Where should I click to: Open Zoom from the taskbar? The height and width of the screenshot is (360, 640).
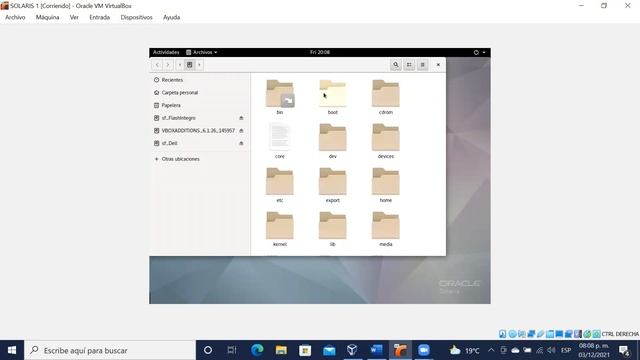(424, 350)
